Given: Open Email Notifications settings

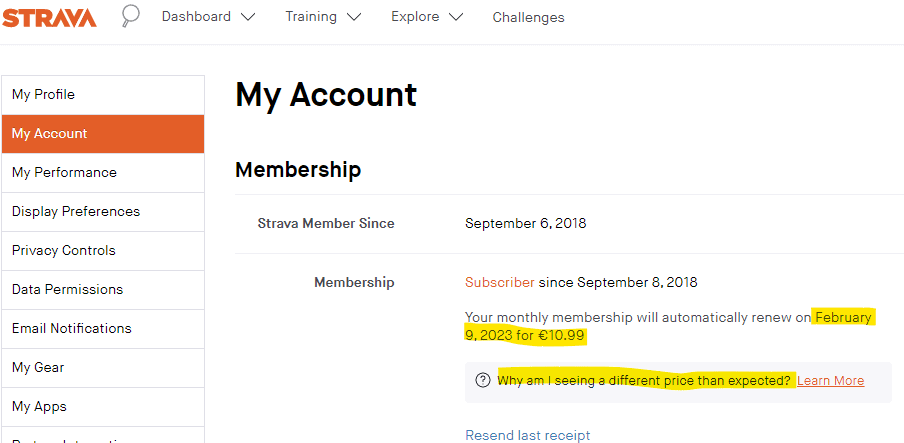Looking at the screenshot, I should [103, 329].
